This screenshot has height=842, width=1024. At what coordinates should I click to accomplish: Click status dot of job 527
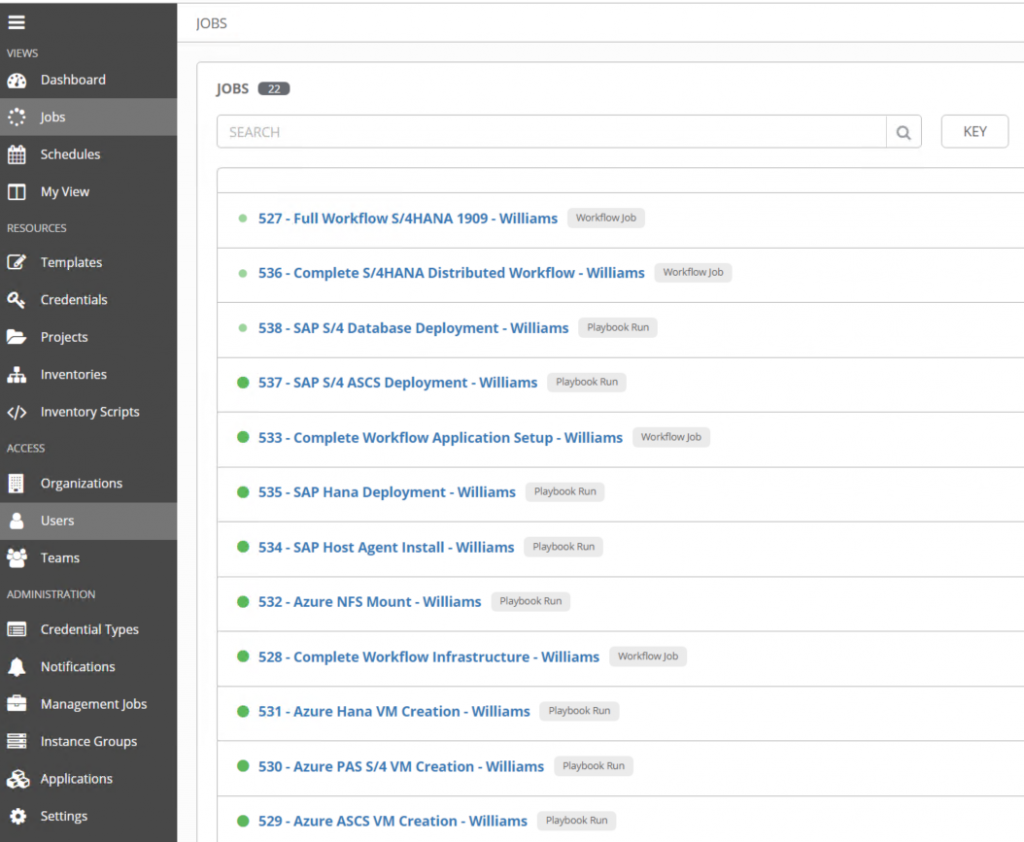[x=243, y=218]
